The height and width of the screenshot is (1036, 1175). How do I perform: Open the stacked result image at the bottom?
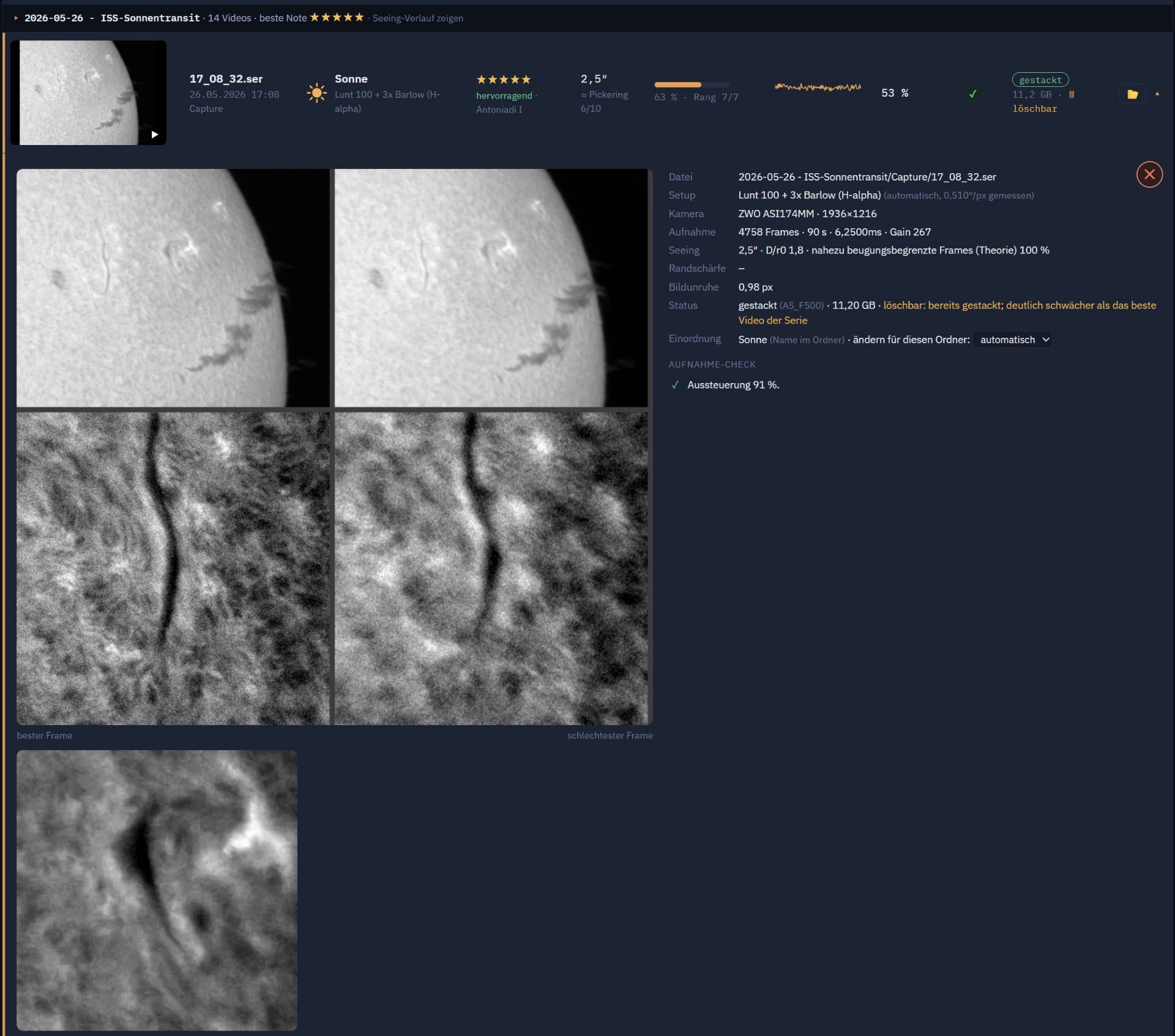[157, 890]
